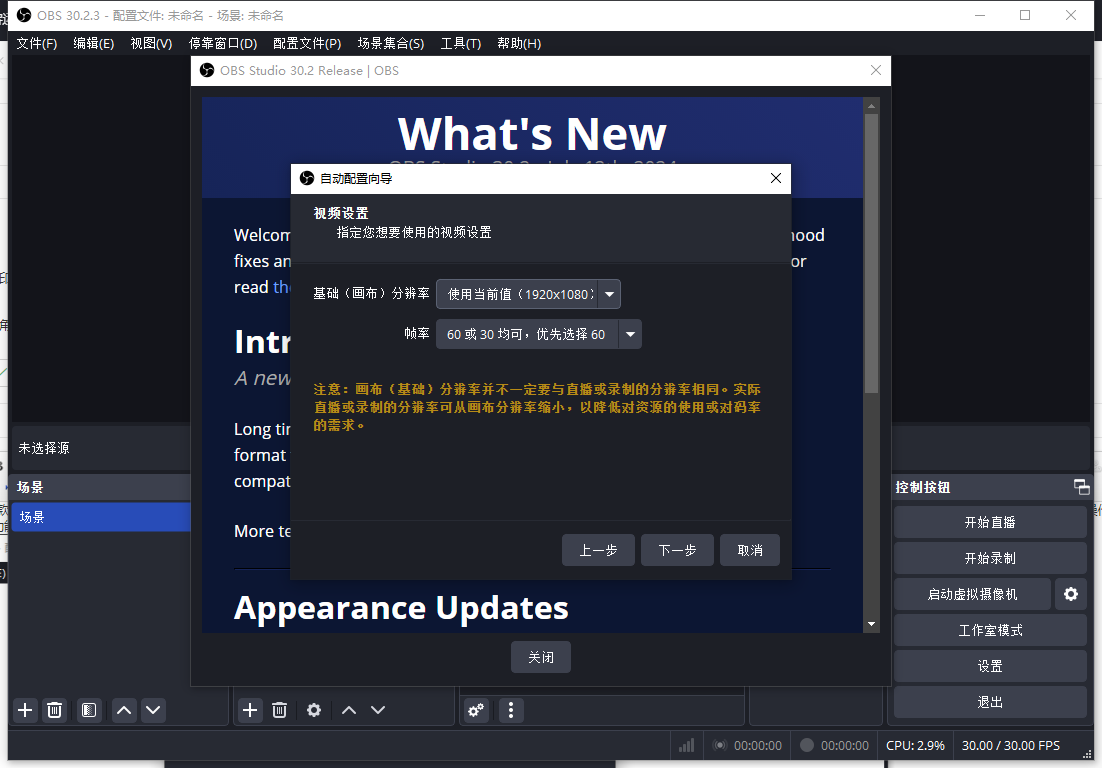The image size is (1102, 768).
Task: Click 工作室模式 button
Action: pos(990,630)
